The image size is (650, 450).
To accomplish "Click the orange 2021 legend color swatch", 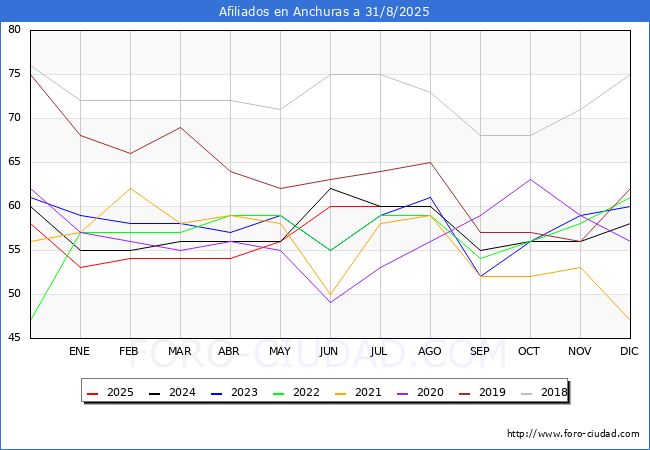I will [x=341, y=393].
